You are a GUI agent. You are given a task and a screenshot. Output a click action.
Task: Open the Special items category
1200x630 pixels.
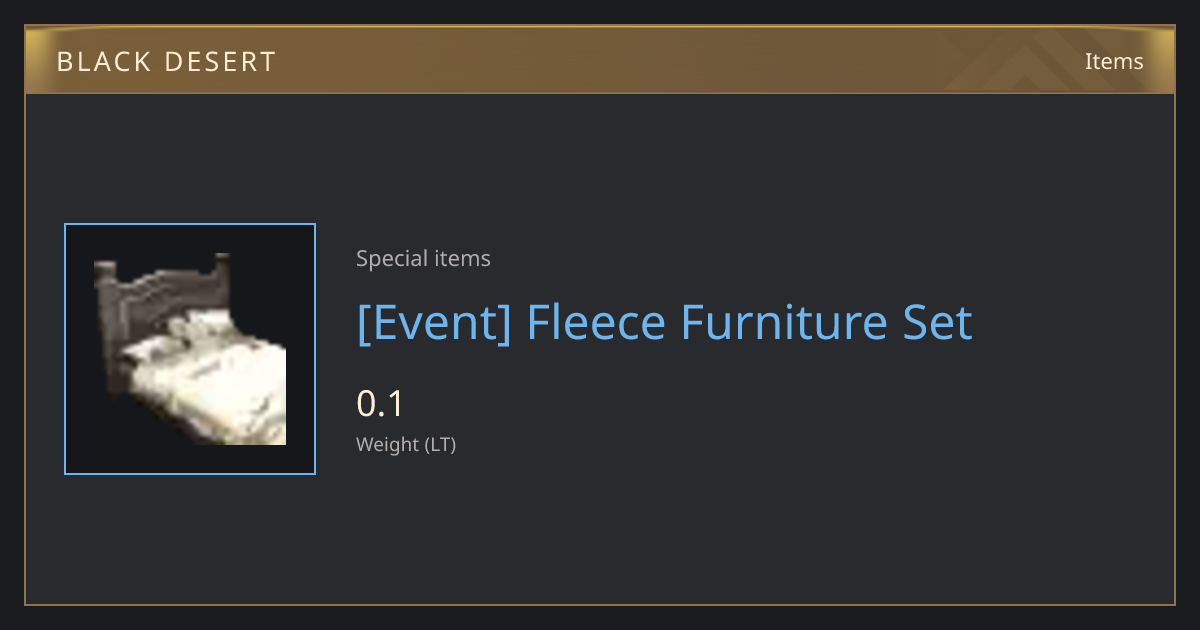(x=423, y=259)
